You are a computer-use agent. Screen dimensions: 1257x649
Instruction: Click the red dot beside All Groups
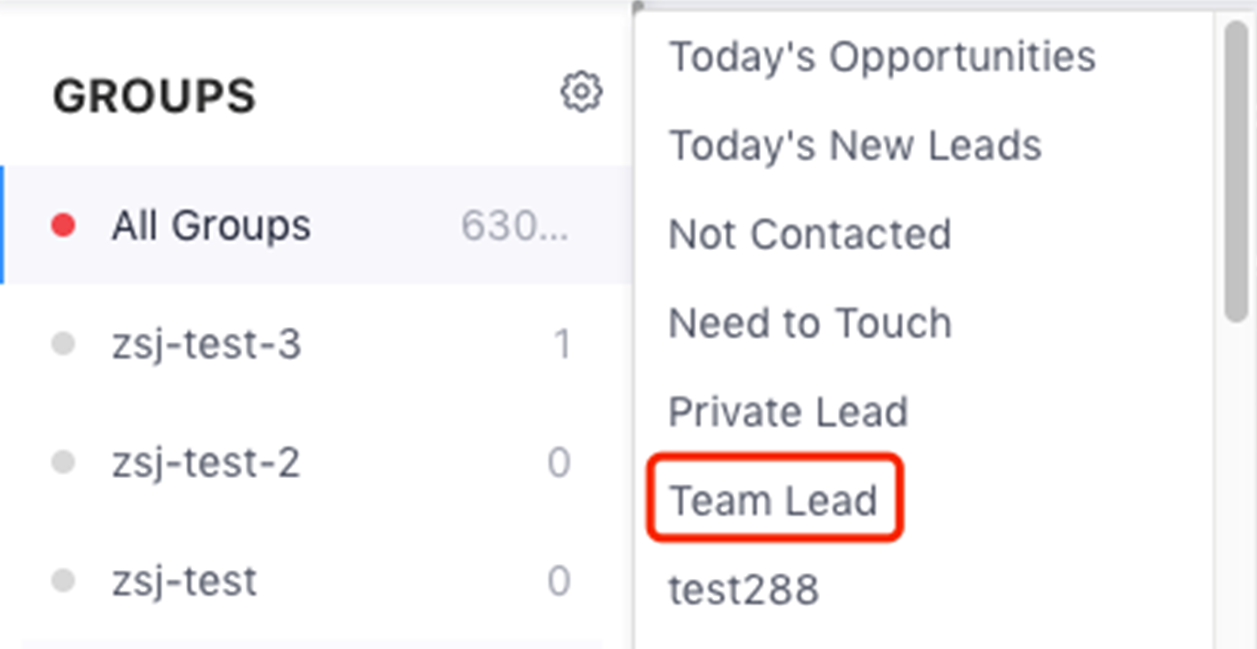pos(63,226)
